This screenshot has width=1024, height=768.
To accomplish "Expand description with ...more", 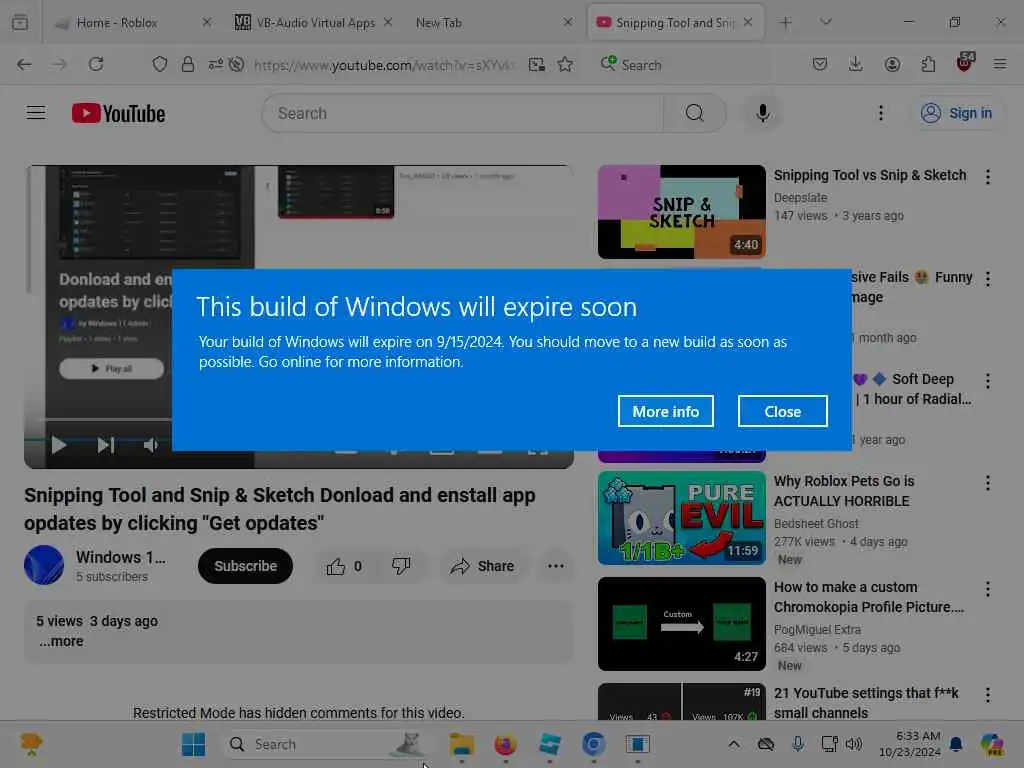I will point(61,641).
